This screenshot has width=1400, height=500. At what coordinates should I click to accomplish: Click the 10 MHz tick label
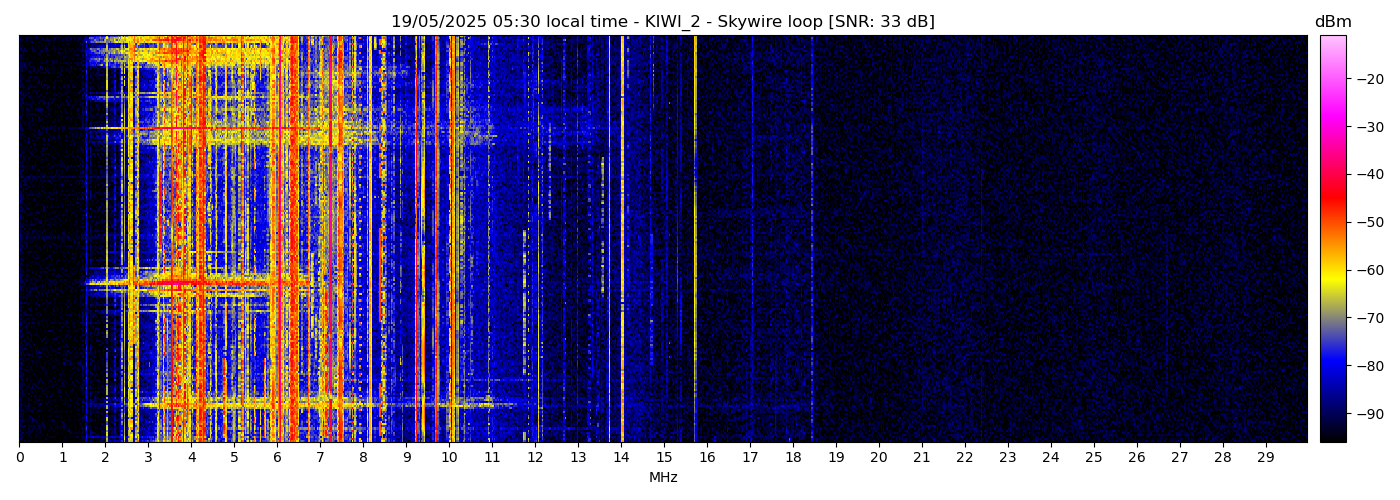[449, 458]
